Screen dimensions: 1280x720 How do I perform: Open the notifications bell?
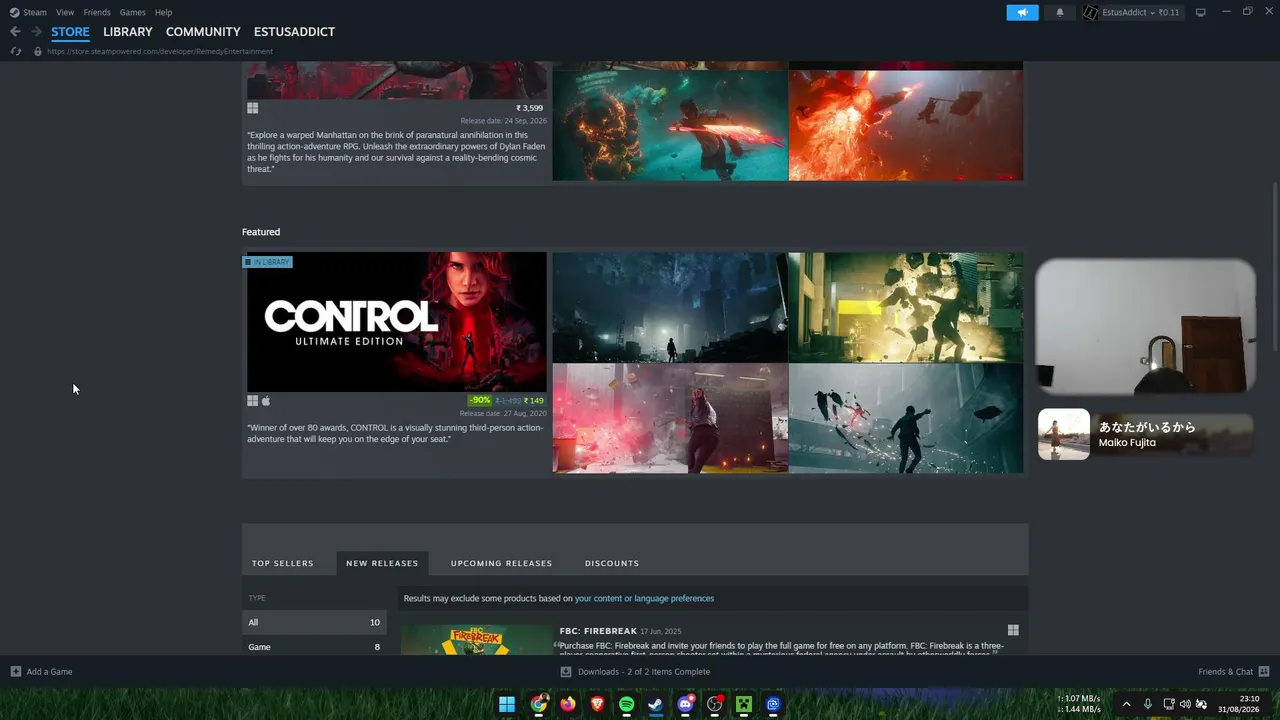1060,12
